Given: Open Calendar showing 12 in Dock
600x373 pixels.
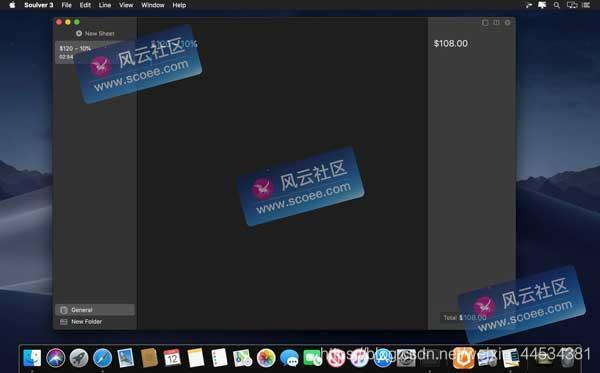Looking at the screenshot, I should 172,358.
